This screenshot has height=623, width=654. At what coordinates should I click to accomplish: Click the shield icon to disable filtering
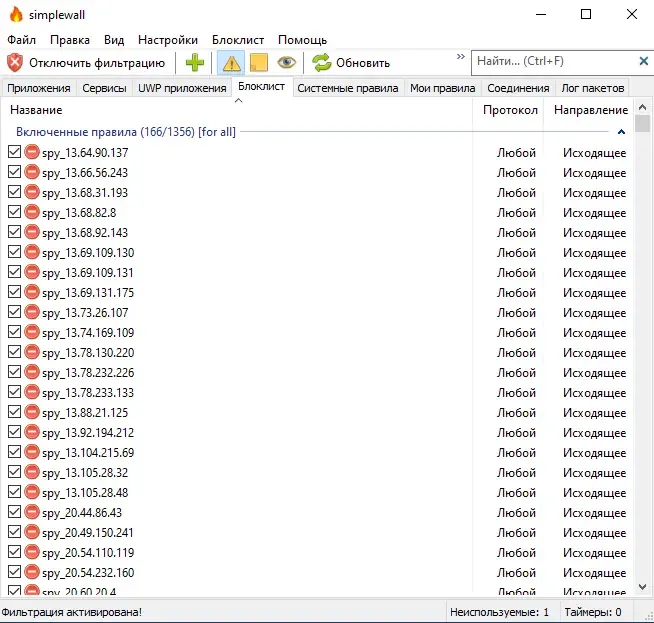15,63
